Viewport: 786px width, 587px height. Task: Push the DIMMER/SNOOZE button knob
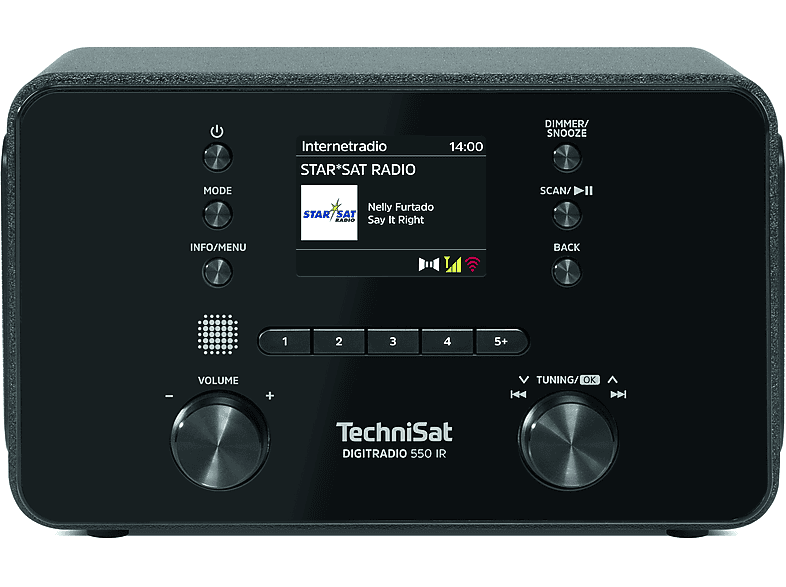point(566,157)
